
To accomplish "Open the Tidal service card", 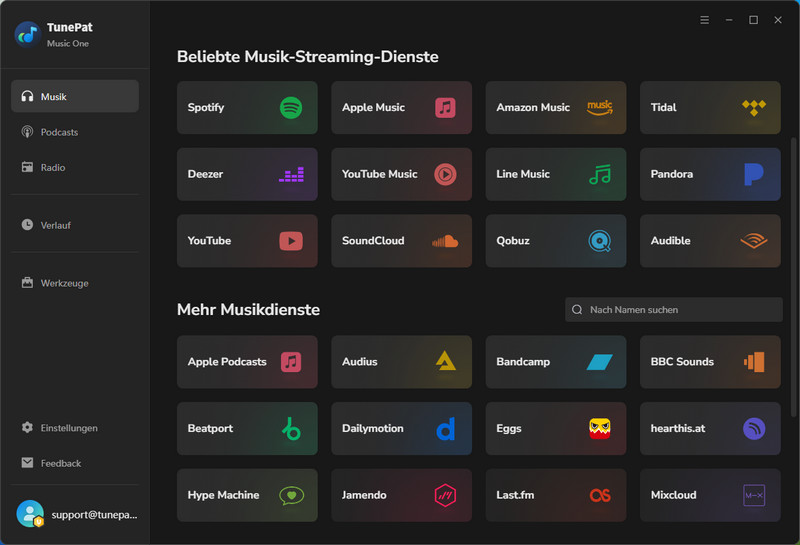I will pyautogui.click(x=710, y=108).
